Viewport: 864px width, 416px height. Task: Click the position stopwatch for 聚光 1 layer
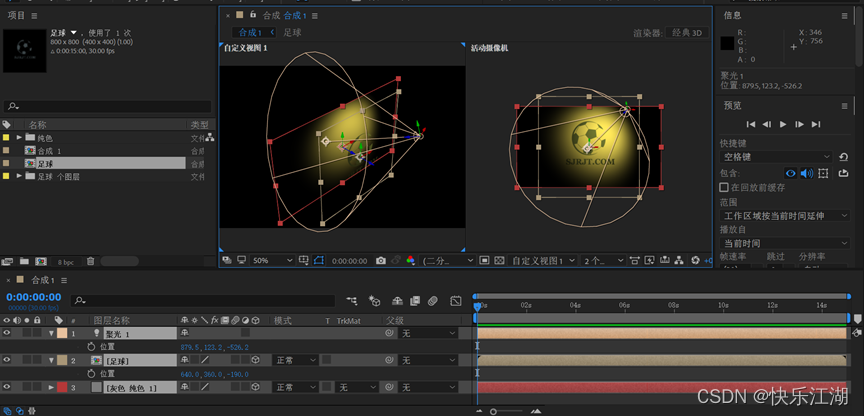click(91, 347)
